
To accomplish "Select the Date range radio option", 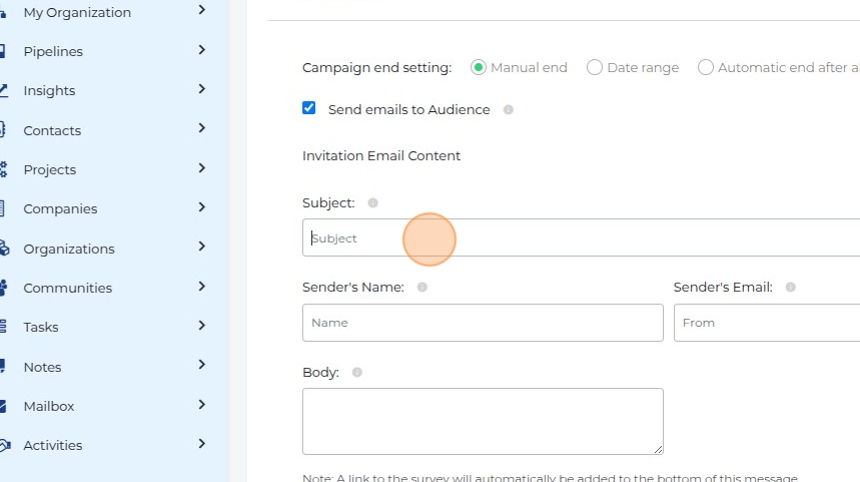I will point(595,68).
